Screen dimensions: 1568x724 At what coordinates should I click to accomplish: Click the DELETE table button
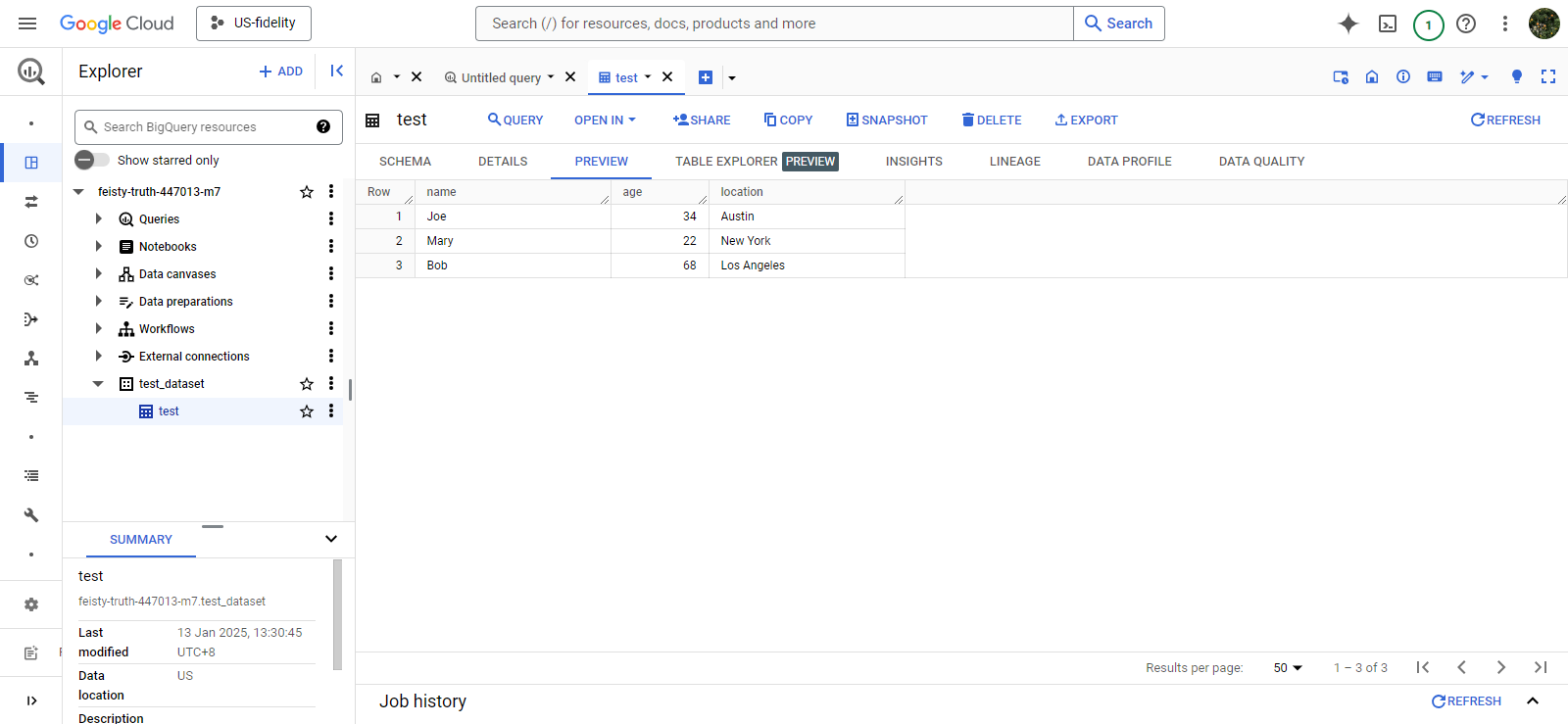(x=992, y=120)
